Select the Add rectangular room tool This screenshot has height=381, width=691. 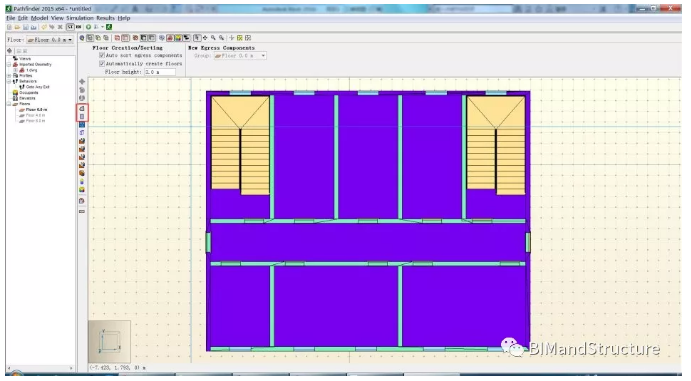(x=82, y=116)
